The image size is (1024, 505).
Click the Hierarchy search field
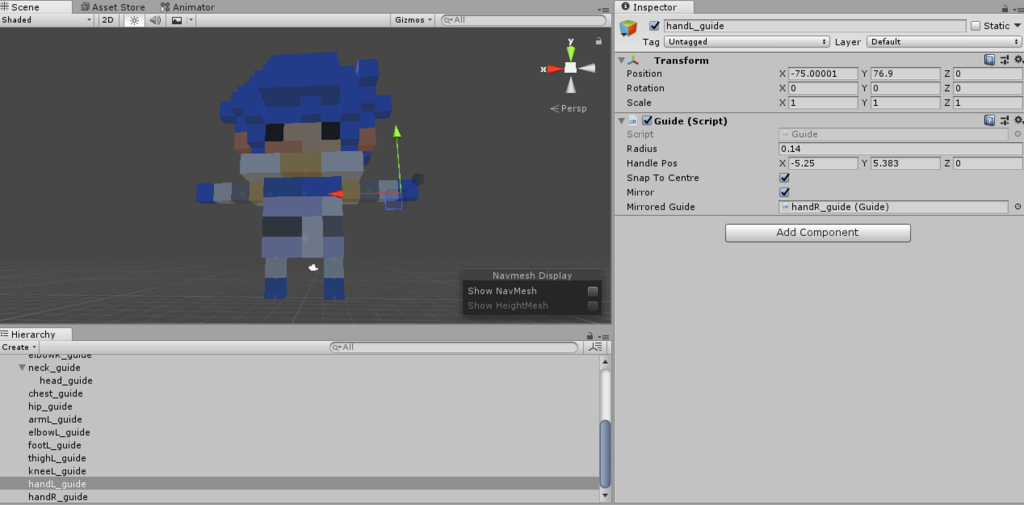pos(456,348)
